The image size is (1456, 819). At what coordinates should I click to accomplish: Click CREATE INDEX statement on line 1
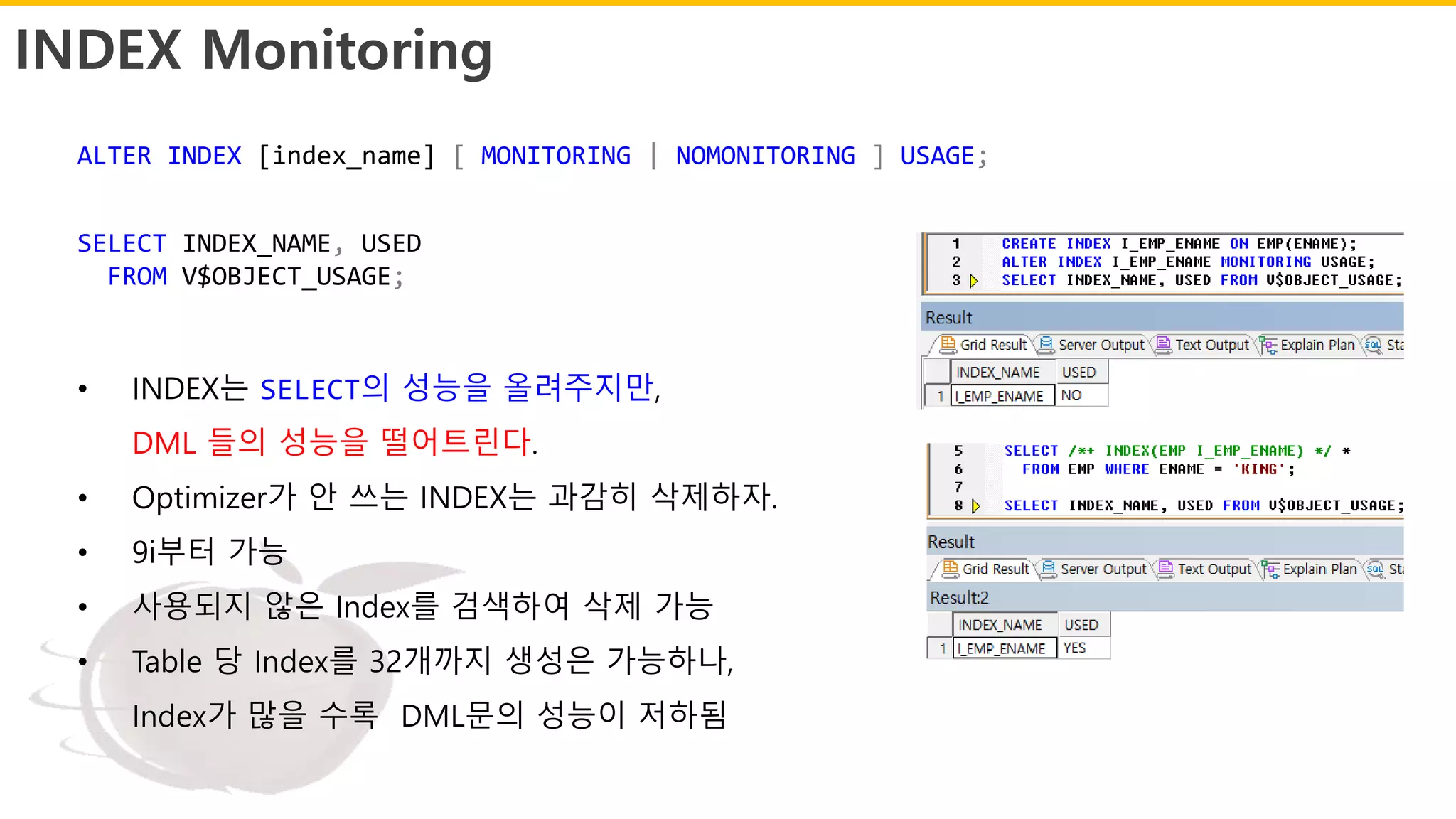[1179, 244]
